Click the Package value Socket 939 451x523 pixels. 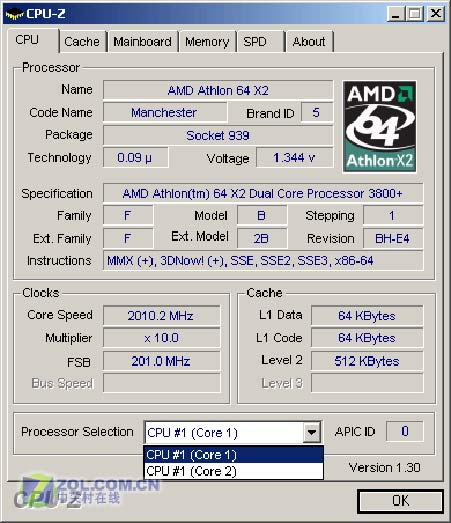coord(218,135)
